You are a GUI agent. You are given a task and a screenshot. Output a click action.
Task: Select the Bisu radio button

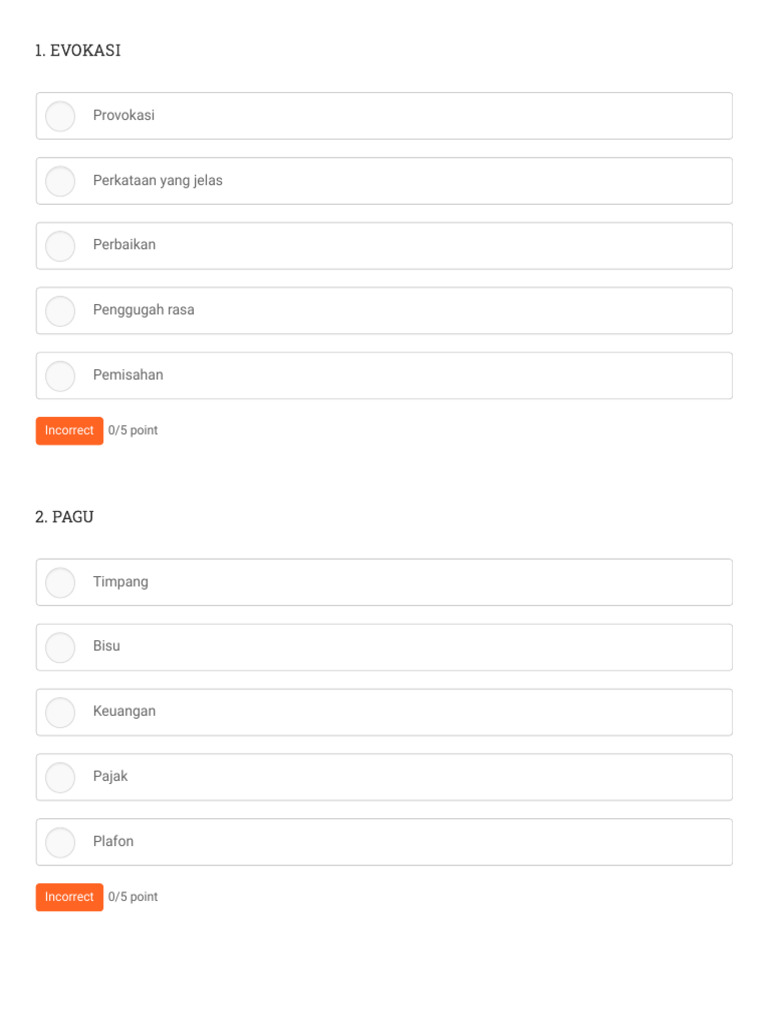(60, 647)
